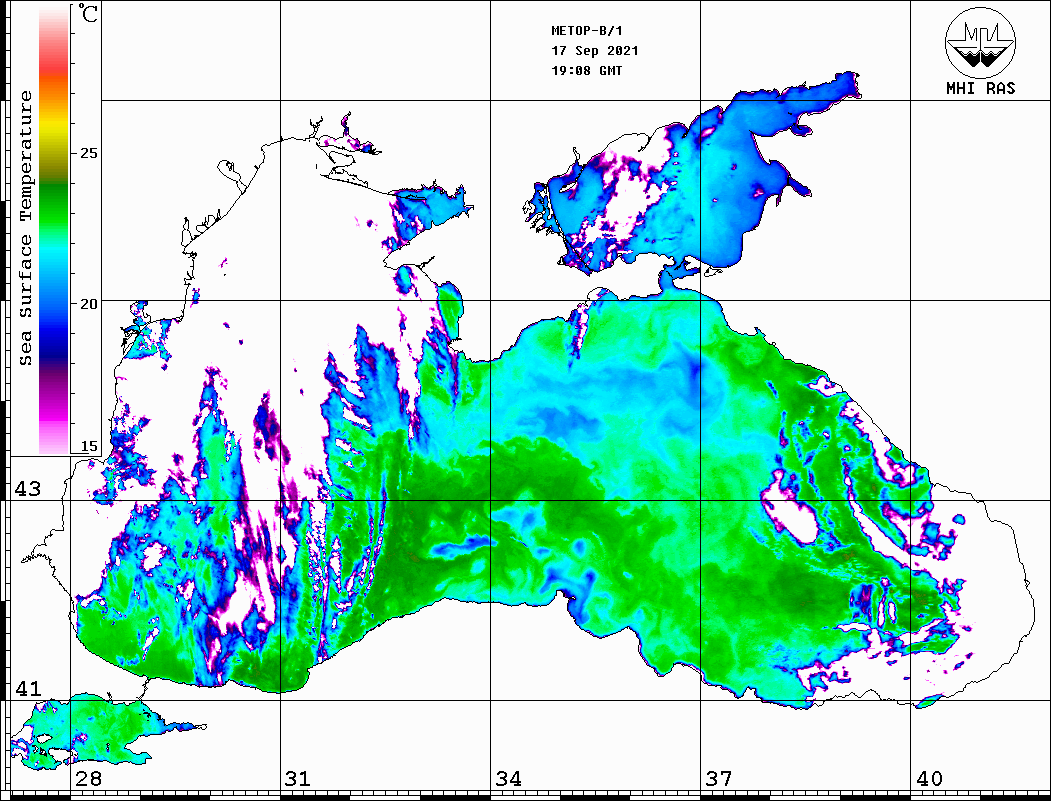
Task: Click the 25 mark on temperature scale
Action: (x=90, y=154)
